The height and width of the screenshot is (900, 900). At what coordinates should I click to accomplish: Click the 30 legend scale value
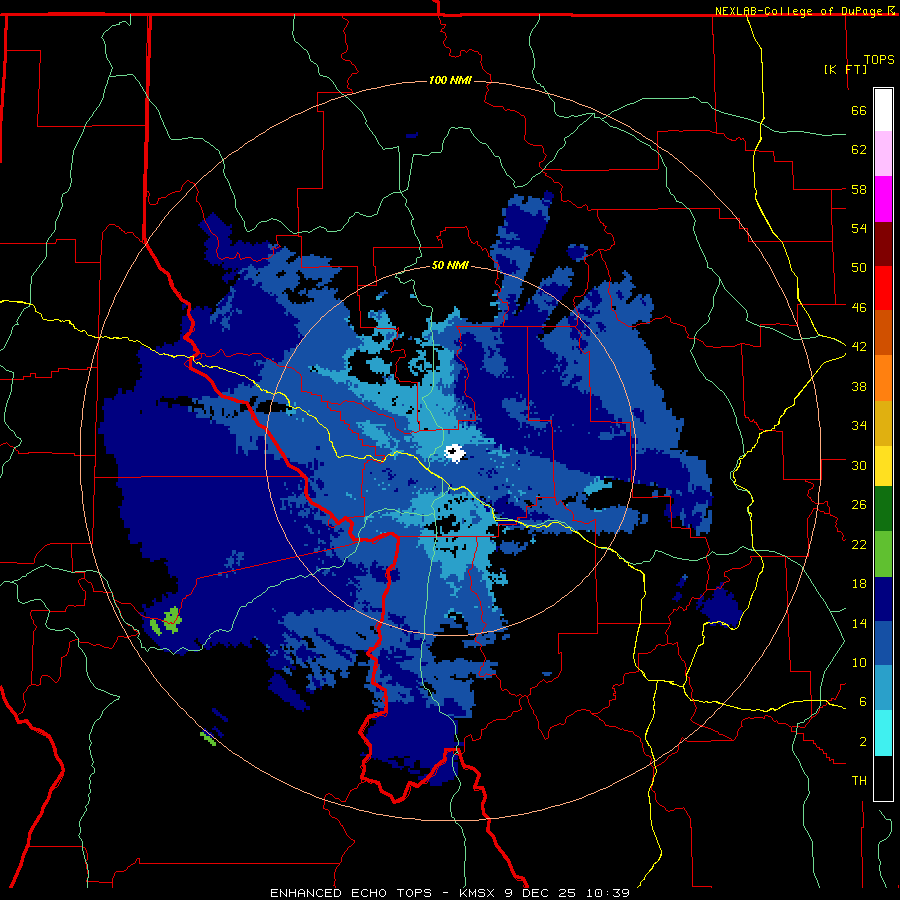point(859,465)
